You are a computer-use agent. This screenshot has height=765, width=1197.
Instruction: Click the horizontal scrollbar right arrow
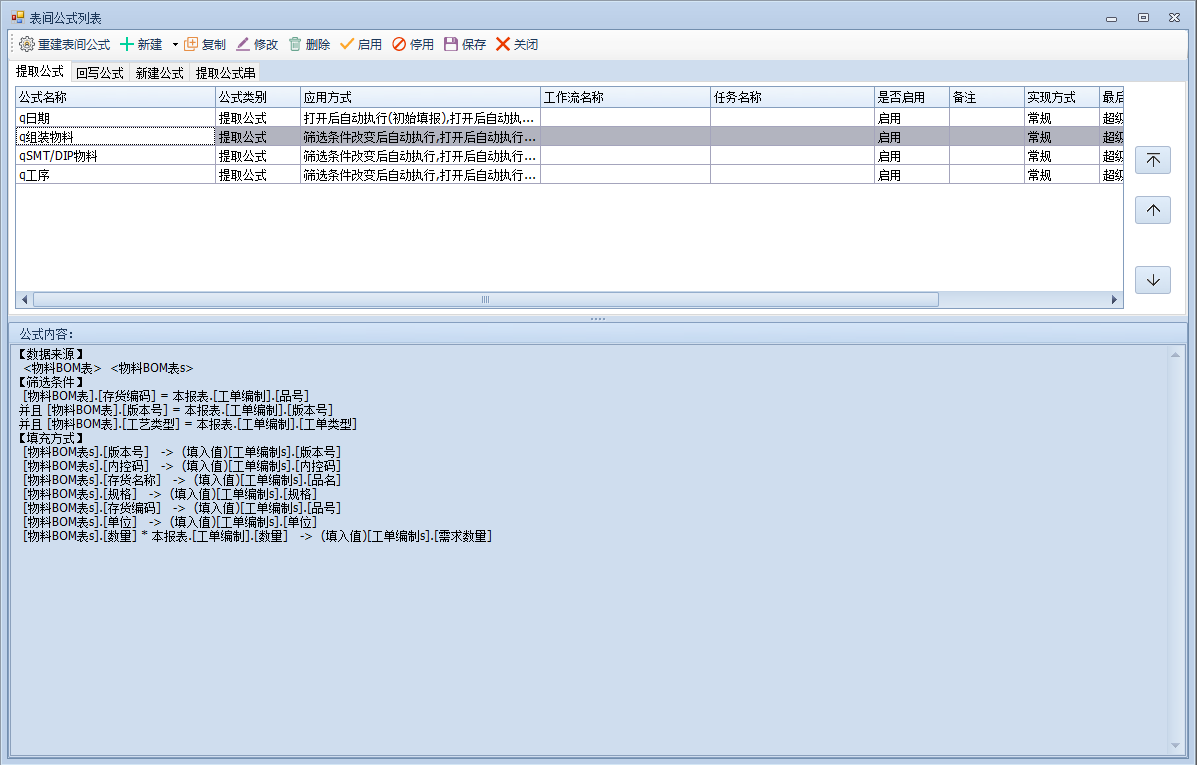click(x=1115, y=300)
